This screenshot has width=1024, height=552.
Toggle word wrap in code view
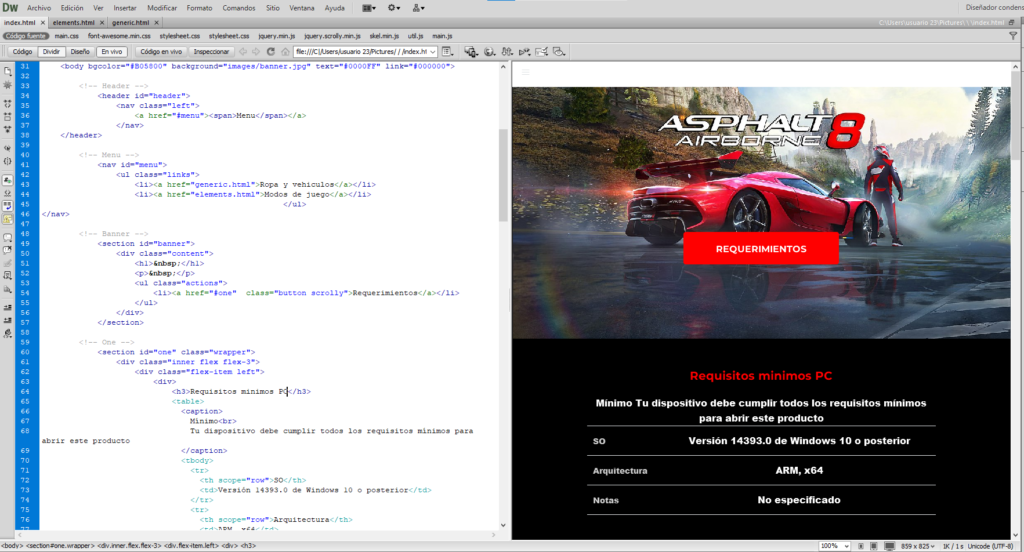click(x=8, y=206)
